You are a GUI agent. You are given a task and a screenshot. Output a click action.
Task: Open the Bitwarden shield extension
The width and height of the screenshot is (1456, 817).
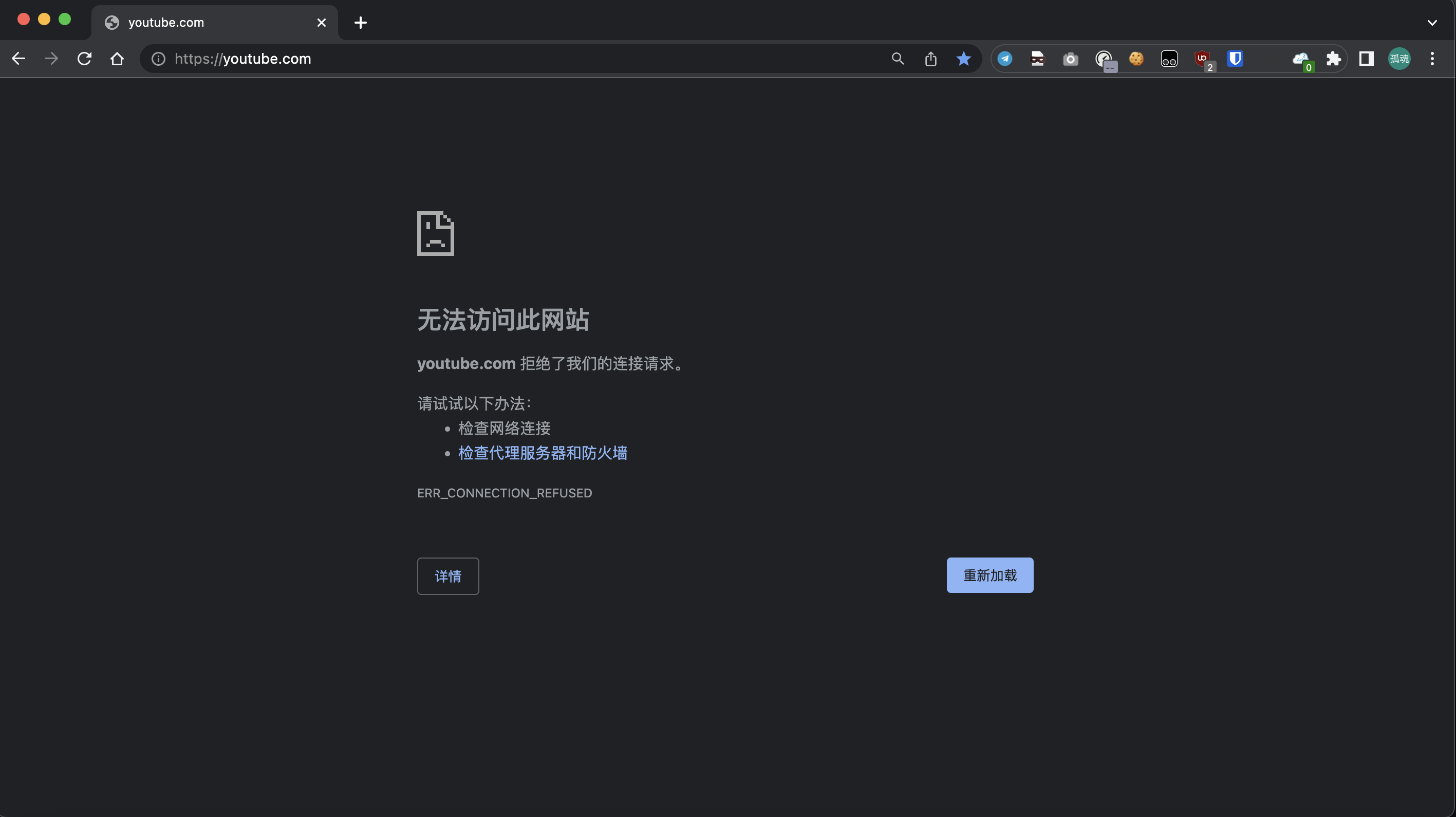coord(1235,59)
